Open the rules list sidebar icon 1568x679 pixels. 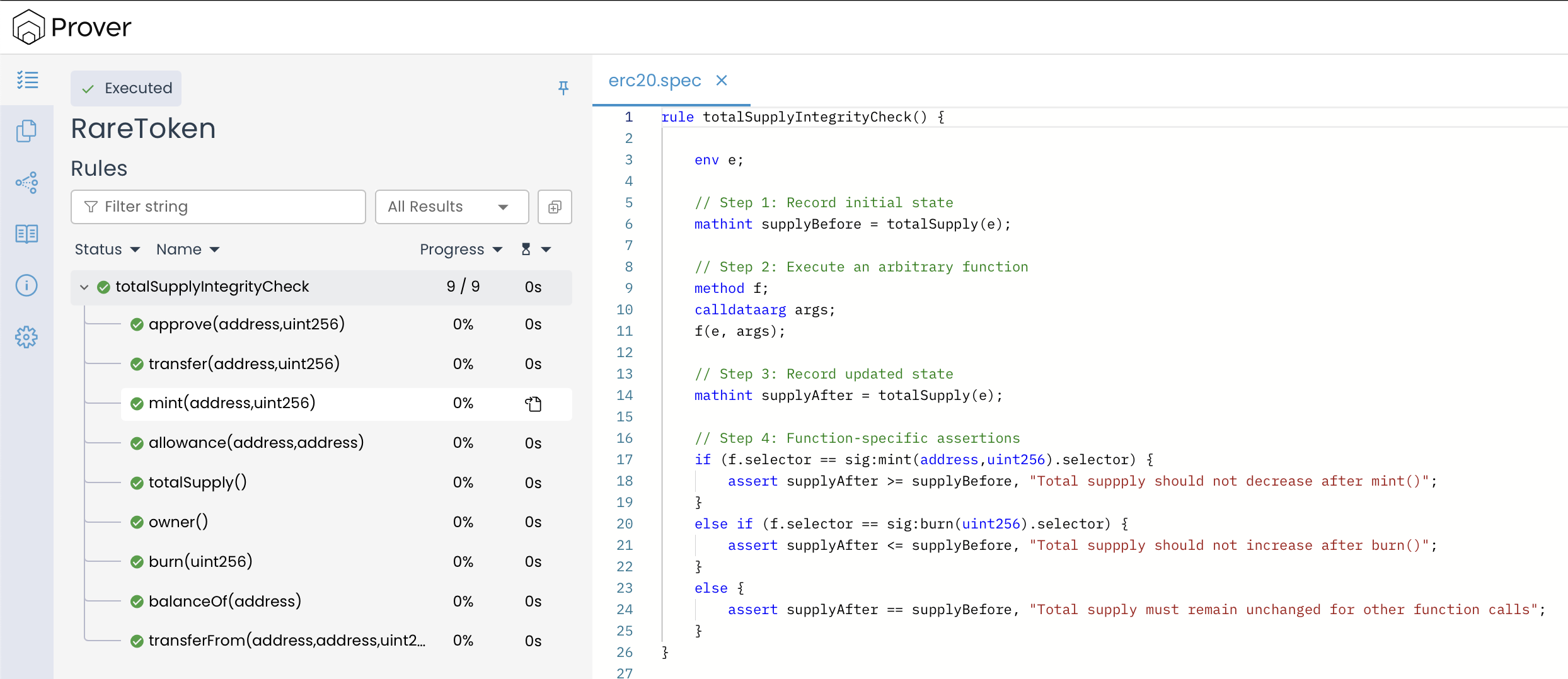(27, 80)
